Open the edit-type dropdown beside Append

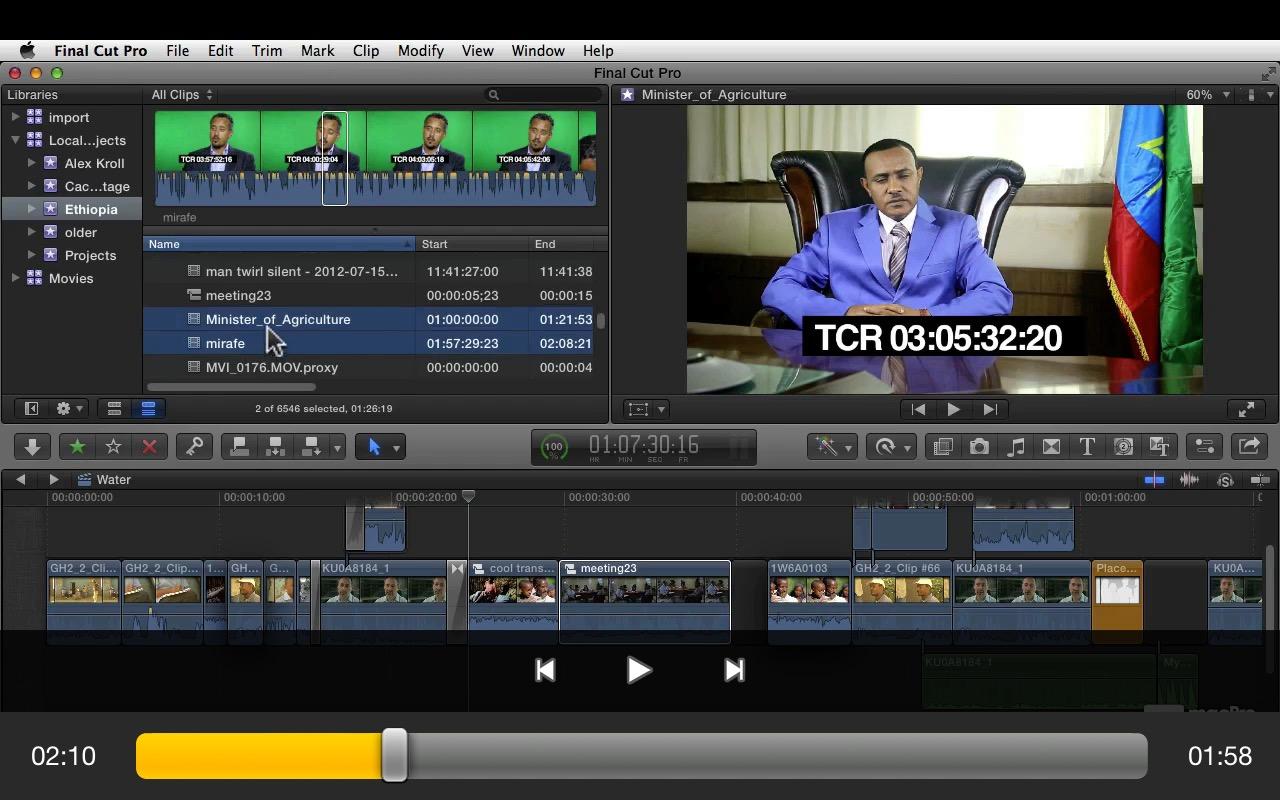tap(338, 447)
